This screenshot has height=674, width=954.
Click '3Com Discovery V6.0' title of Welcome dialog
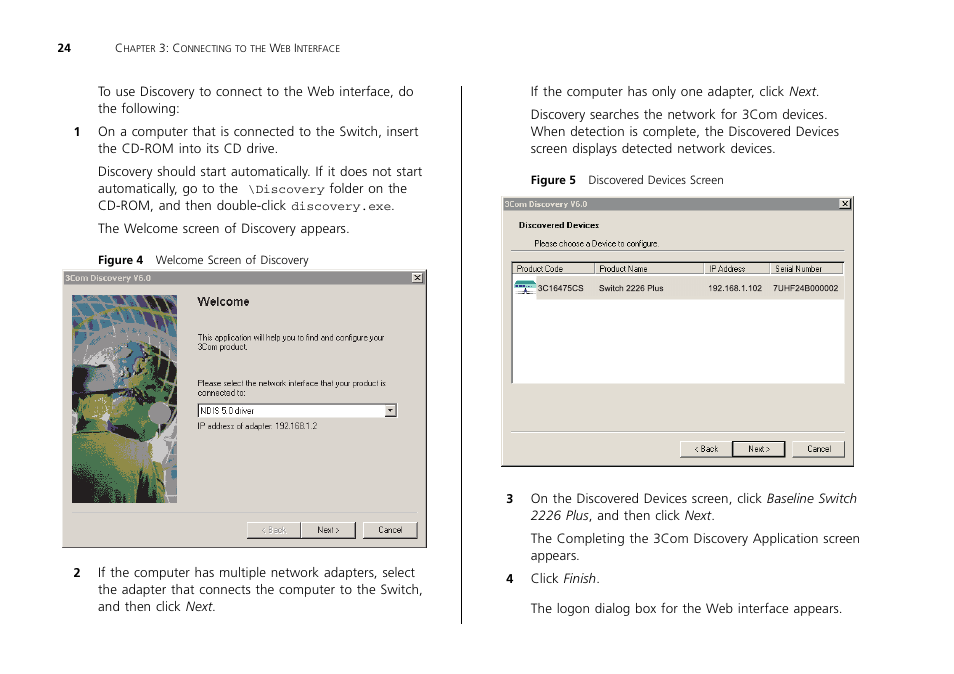(x=108, y=278)
